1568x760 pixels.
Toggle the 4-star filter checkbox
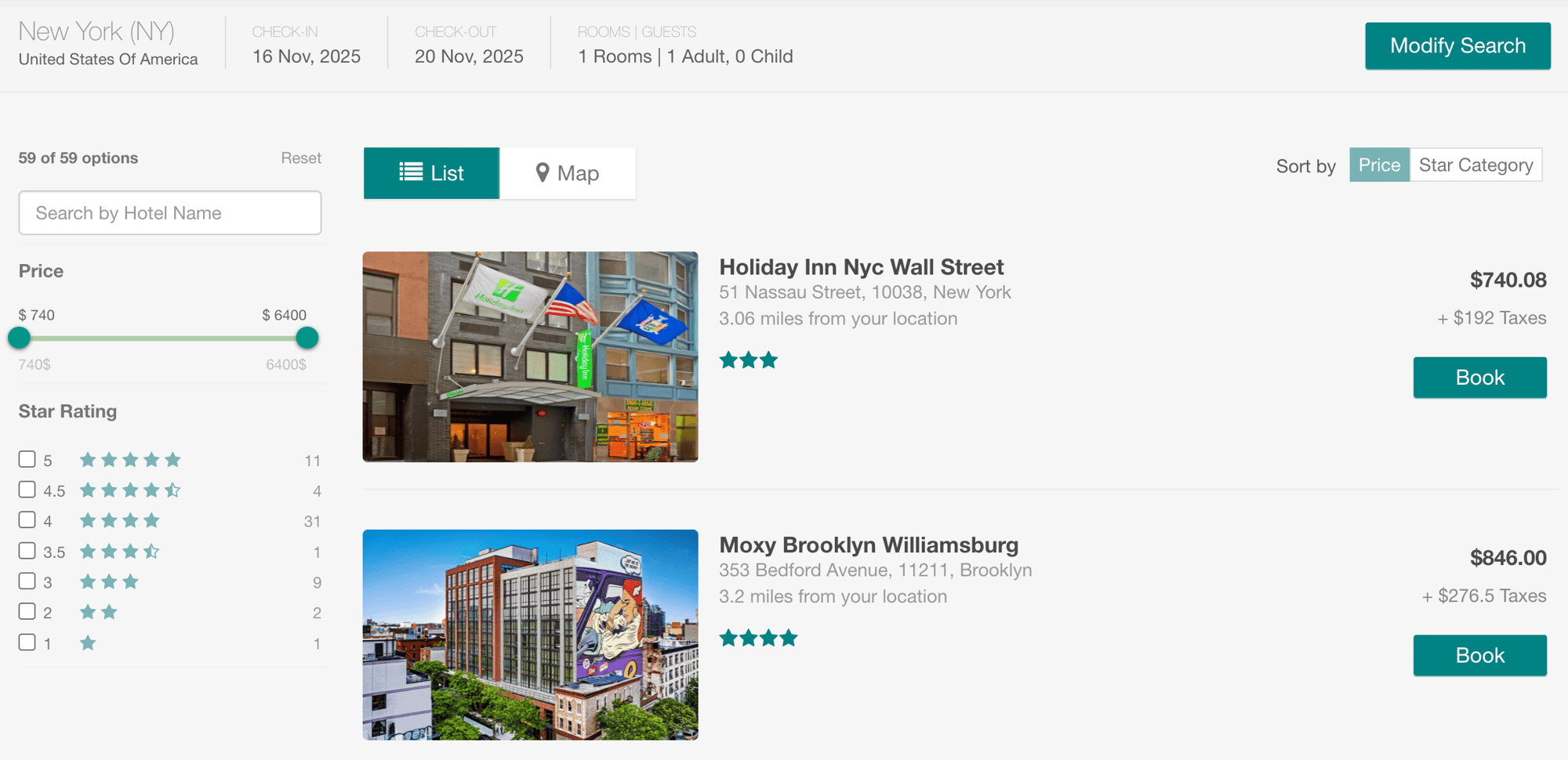[27, 519]
